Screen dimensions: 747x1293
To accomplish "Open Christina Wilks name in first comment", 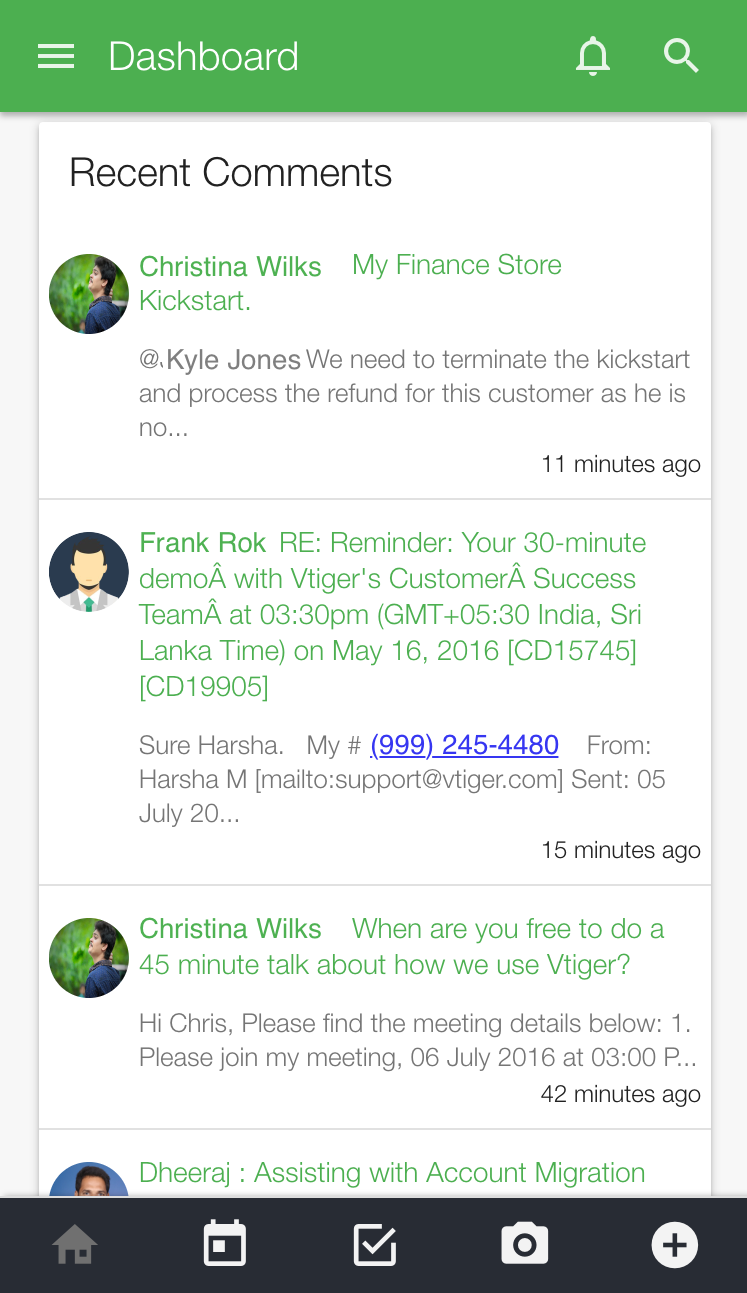I will click(230, 267).
